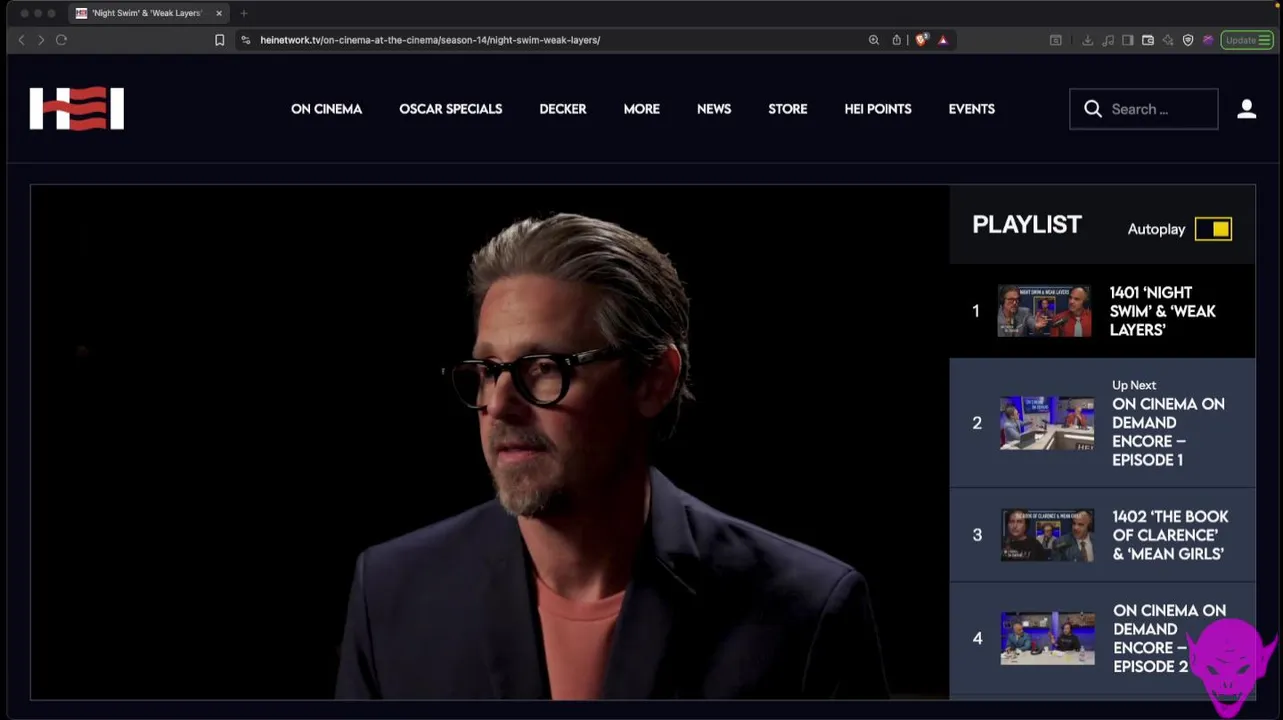Open a new browser tab
The height and width of the screenshot is (720, 1283).
[x=244, y=13]
